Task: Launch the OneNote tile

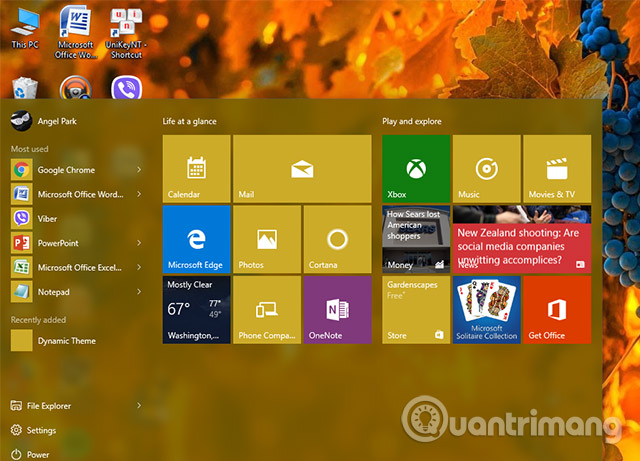Action: [x=338, y=310]
